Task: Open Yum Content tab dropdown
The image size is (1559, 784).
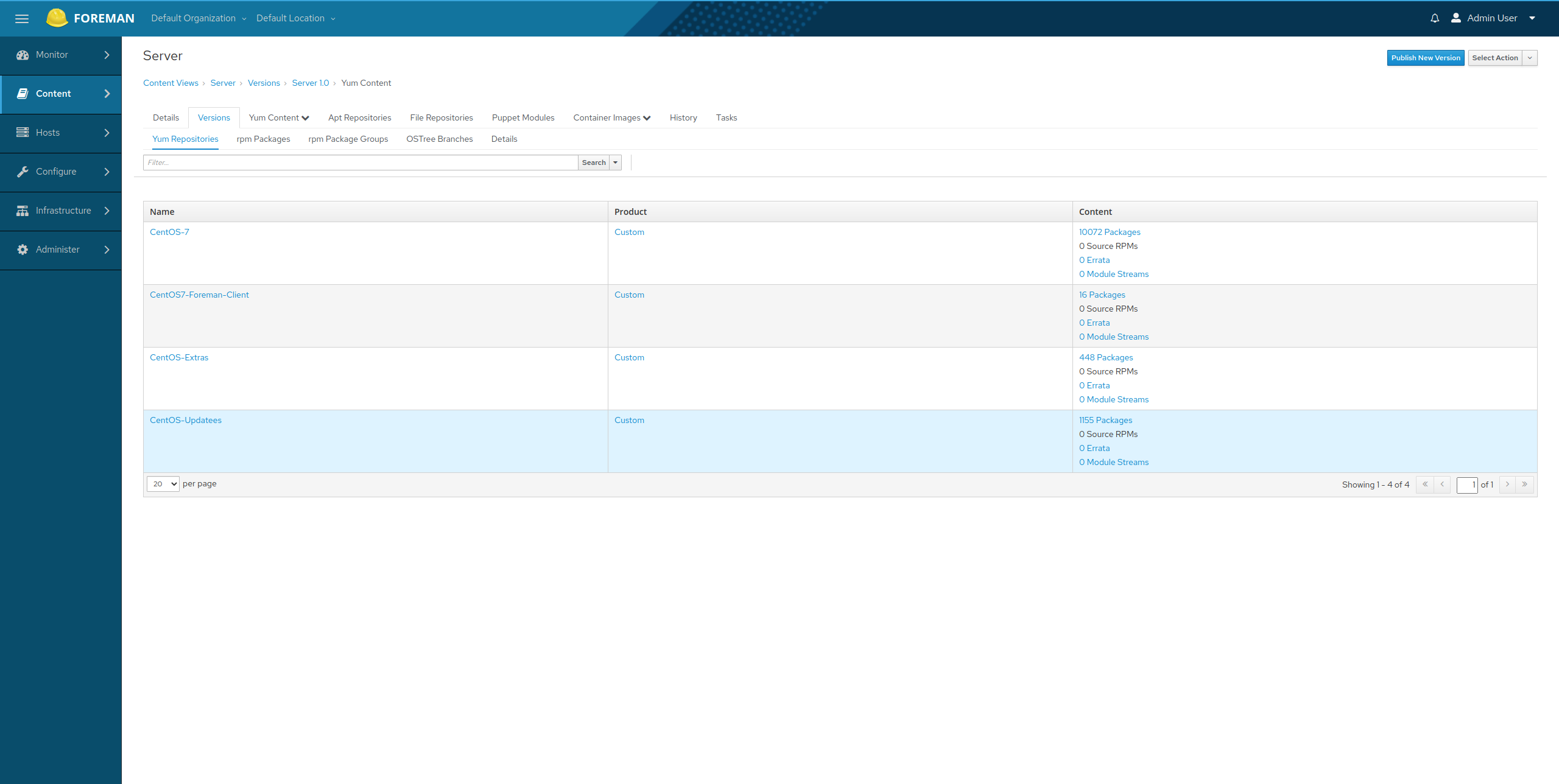Action: point(279,117)
